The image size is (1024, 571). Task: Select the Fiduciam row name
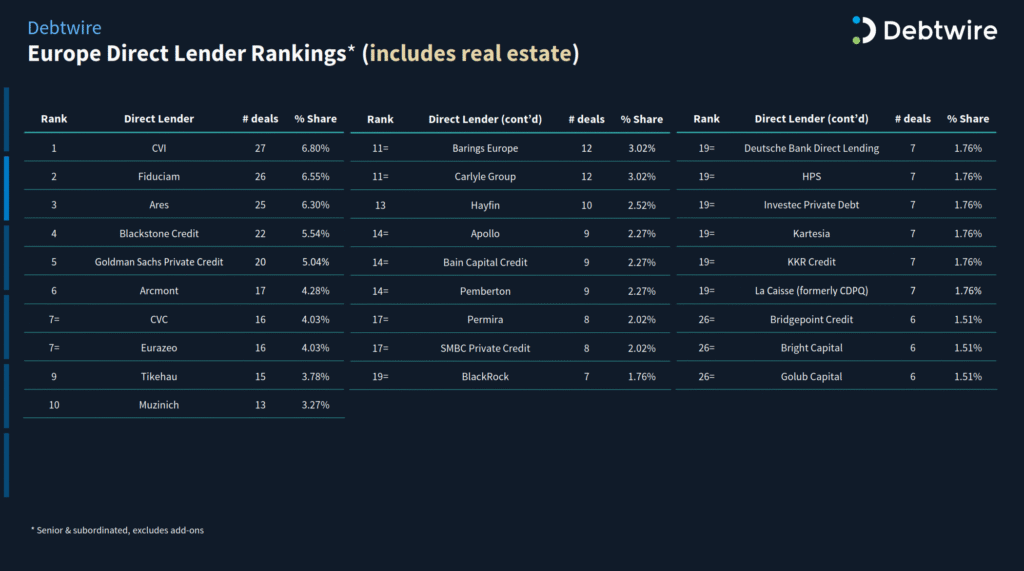point(159,176)
